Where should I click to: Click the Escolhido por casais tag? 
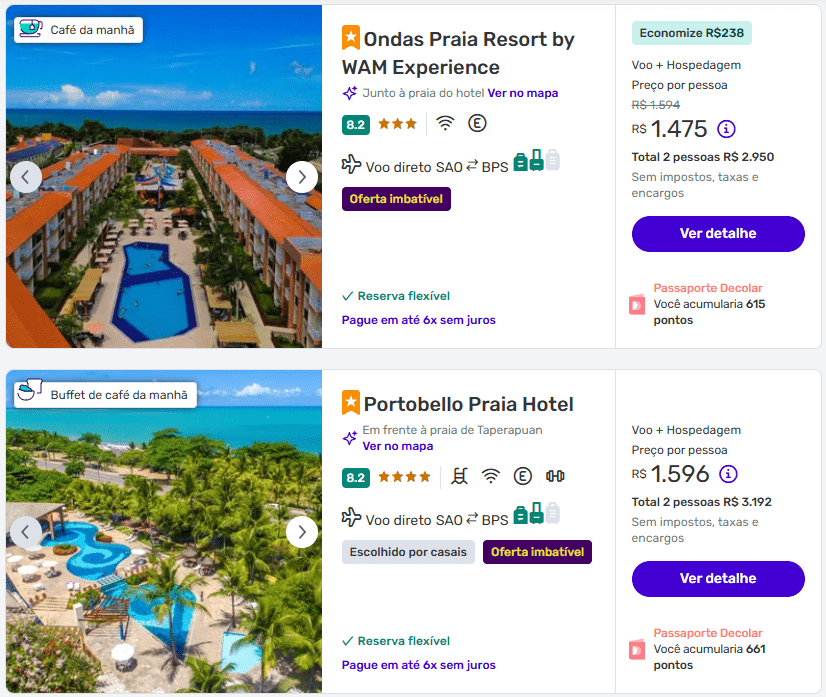click(408, 552)
